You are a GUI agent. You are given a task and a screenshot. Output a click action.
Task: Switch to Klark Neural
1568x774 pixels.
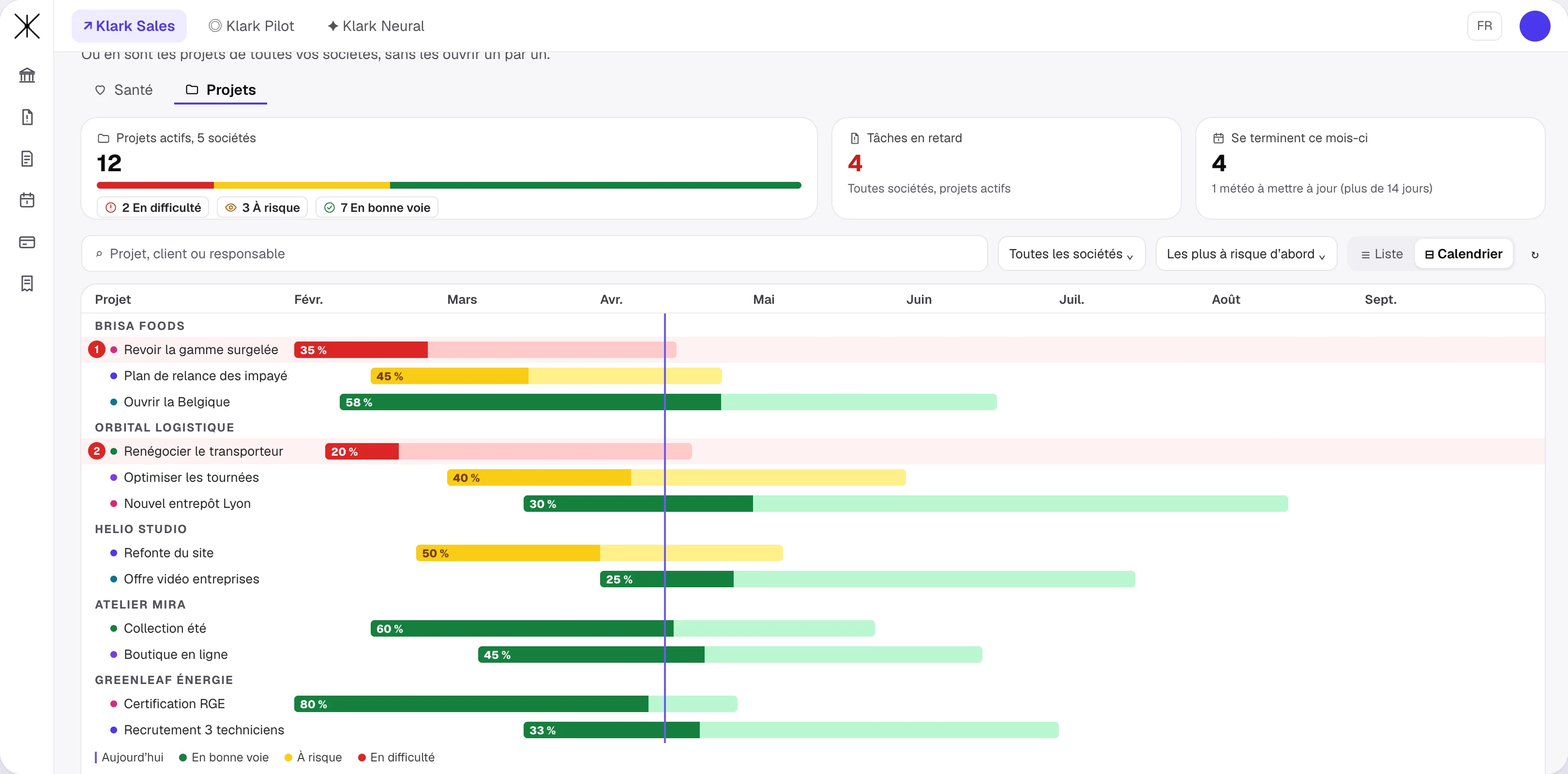click(x=376, y=26)
